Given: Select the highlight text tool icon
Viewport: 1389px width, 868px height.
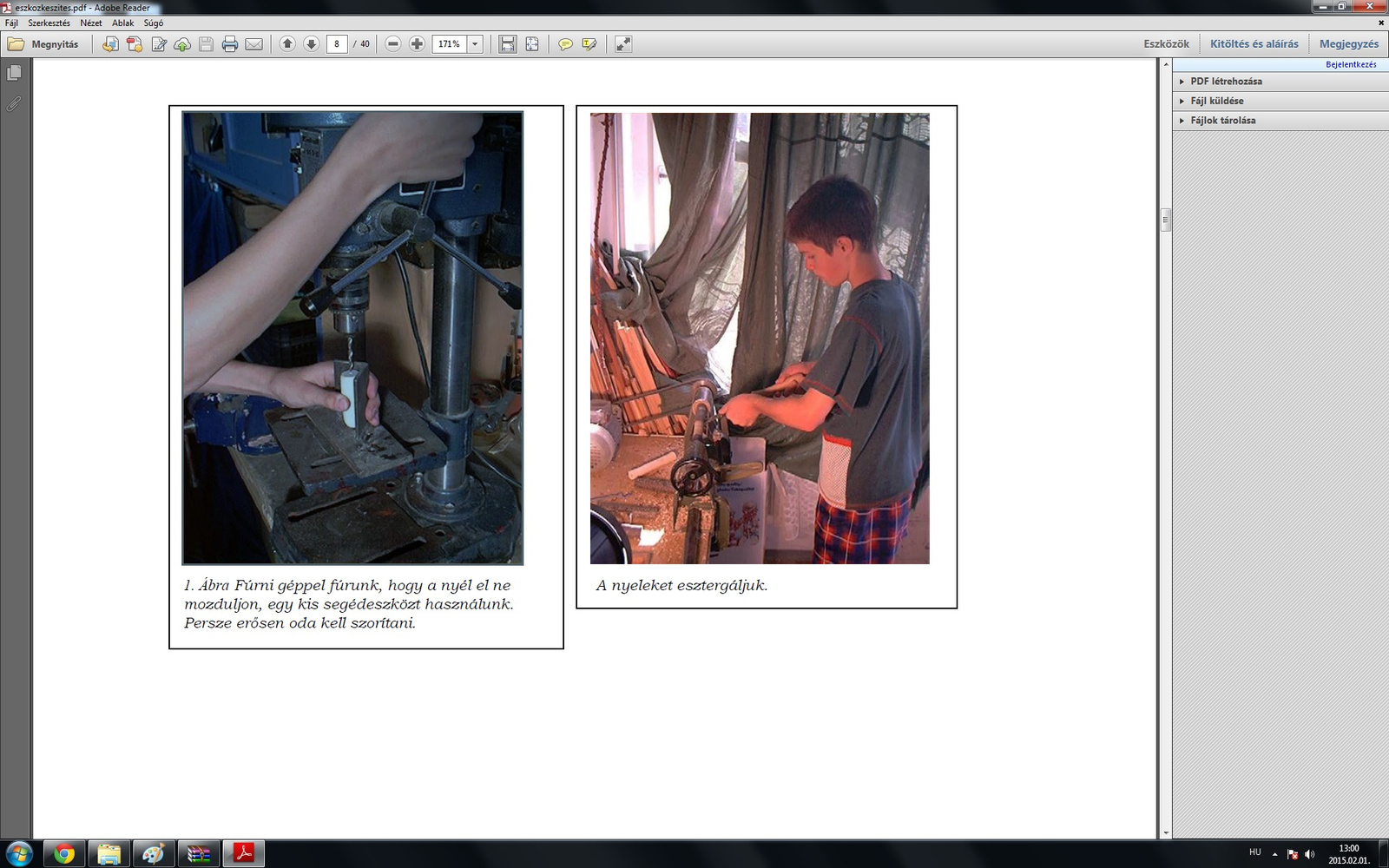Looking at the screenshot, I should click(x=589, y=44).
